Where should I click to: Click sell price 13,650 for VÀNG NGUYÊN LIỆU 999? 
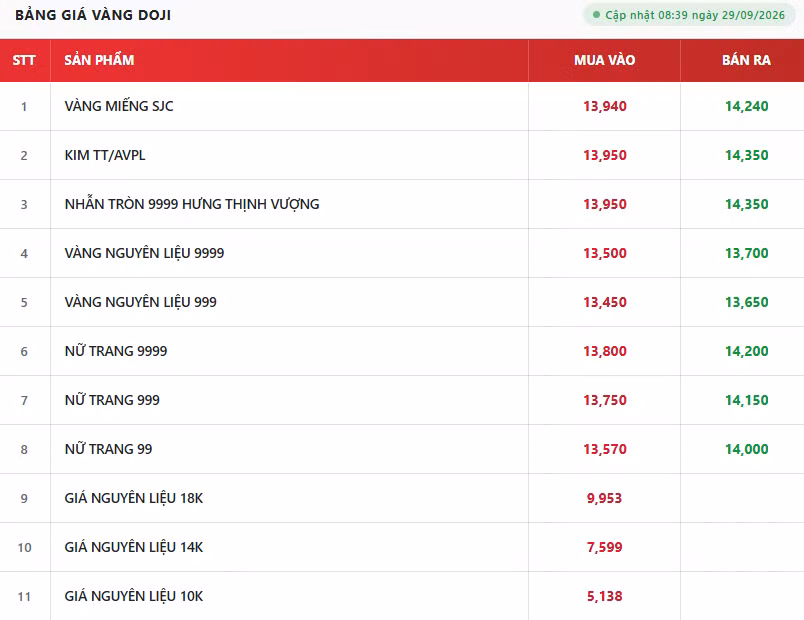(x=747, y=303)
